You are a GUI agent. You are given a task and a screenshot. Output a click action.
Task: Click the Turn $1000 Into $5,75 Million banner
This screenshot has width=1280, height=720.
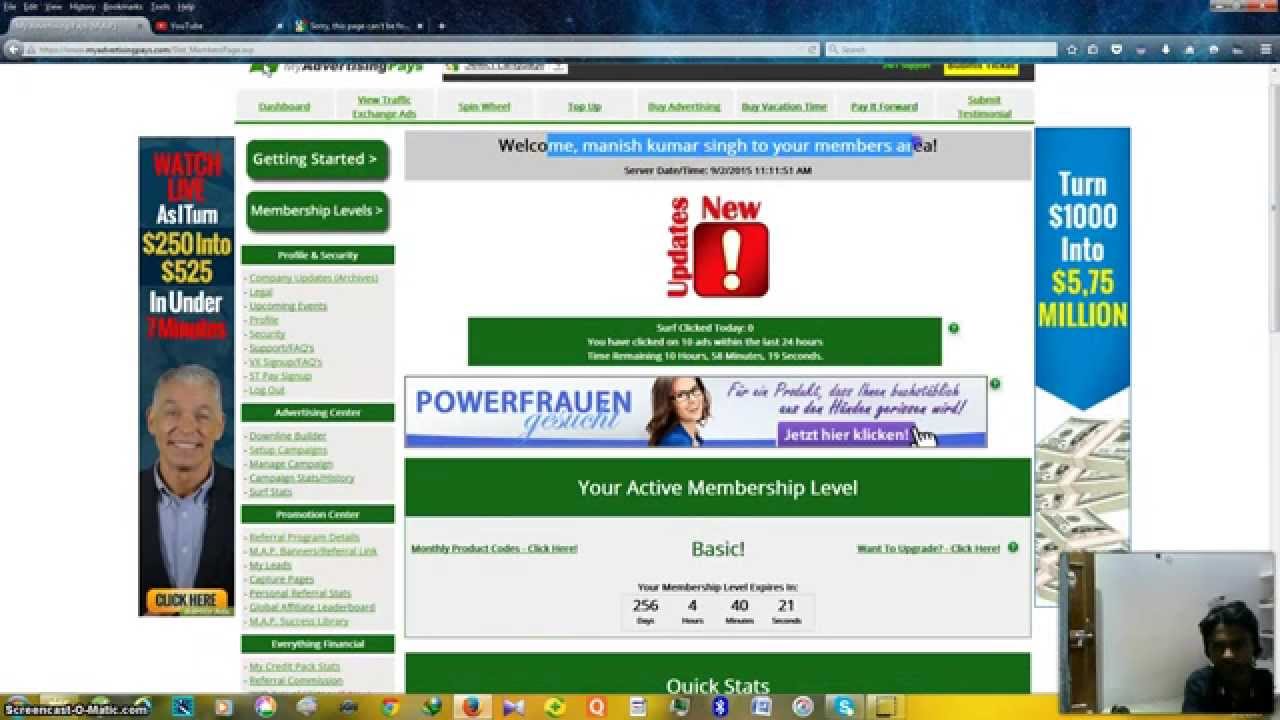point(1082,366)
